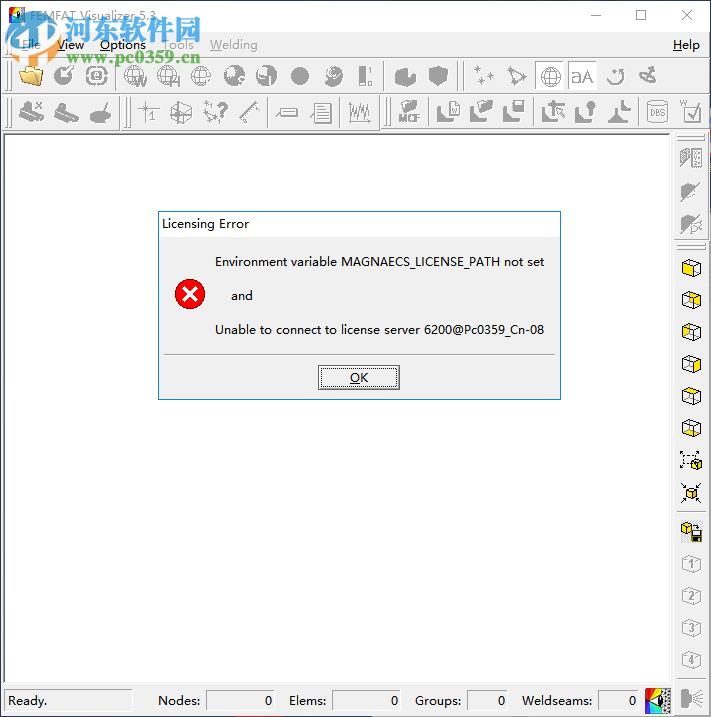The width and height of the screenshot is (711, 717).
Task: Click the four stars nodes icon
Action: [x=483, y=76]
